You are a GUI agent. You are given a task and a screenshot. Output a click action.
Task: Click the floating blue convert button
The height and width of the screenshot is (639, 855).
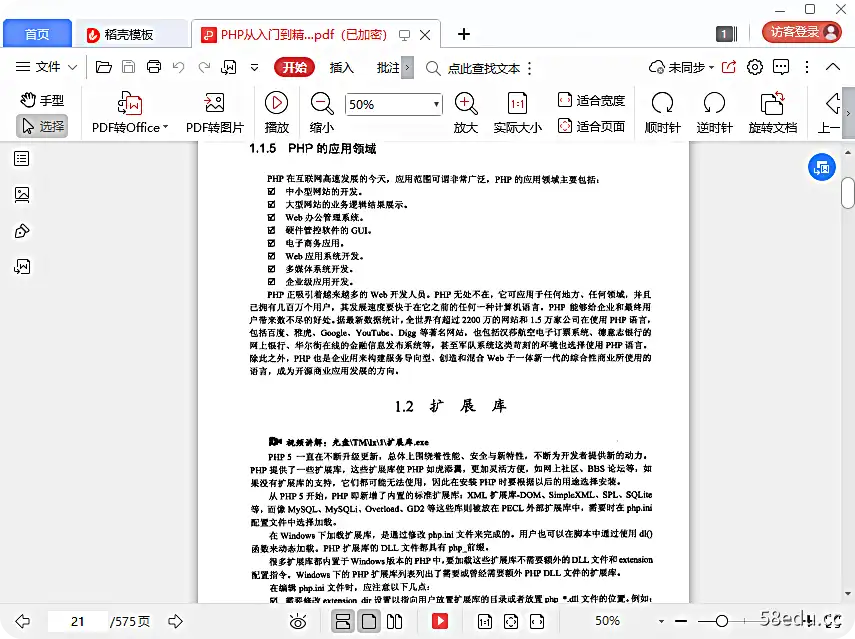822,167
